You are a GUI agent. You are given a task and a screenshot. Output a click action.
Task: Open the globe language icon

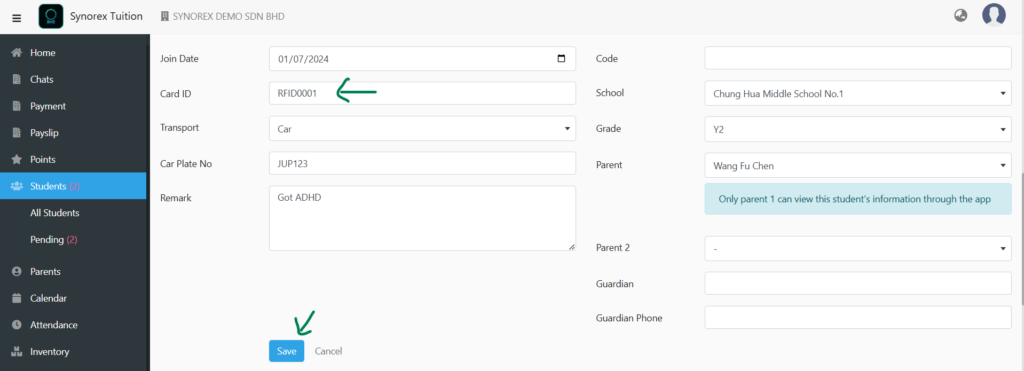[960, 16]
